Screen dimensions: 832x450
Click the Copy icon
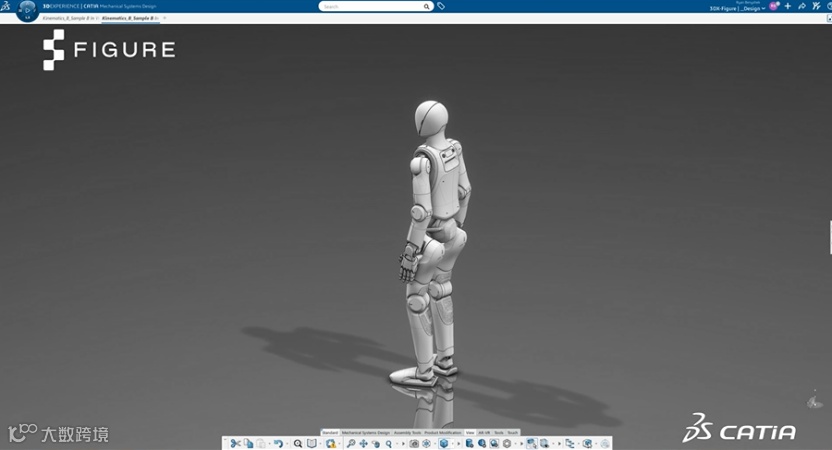(248, 444)
